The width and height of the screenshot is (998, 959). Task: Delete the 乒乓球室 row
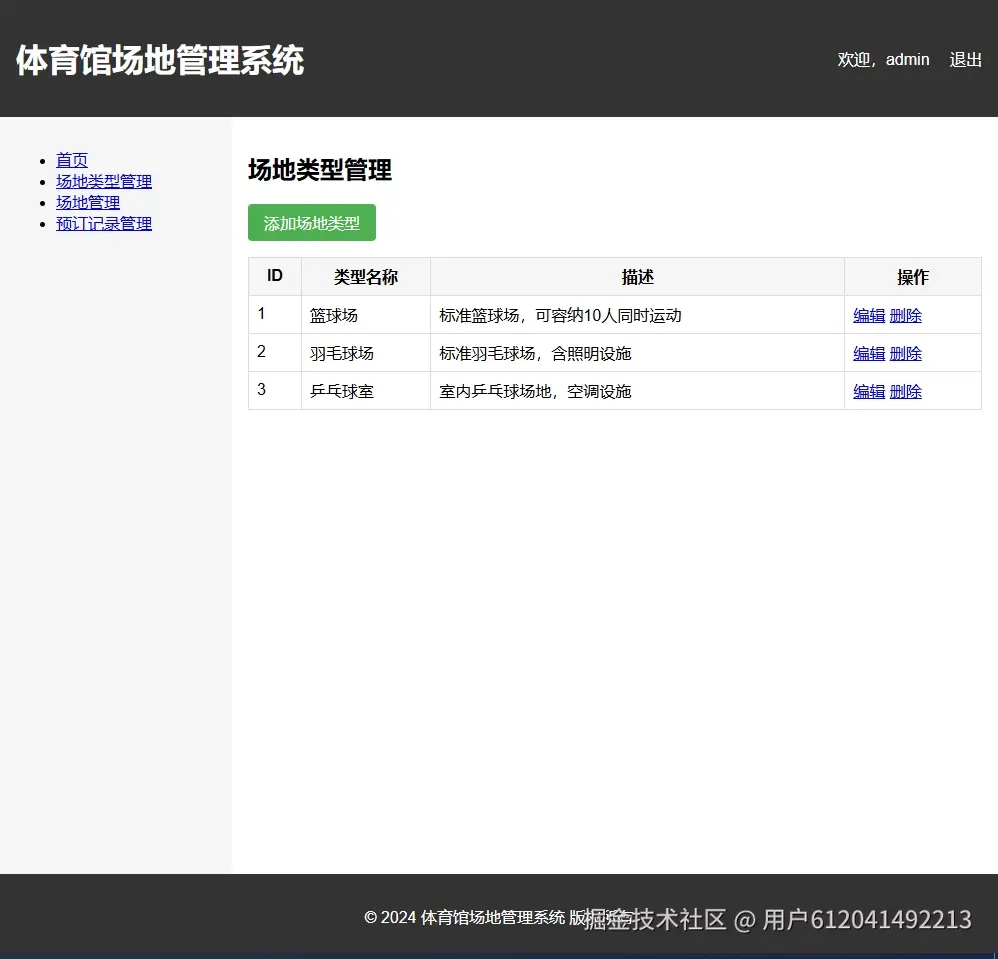tap(906, 391)
